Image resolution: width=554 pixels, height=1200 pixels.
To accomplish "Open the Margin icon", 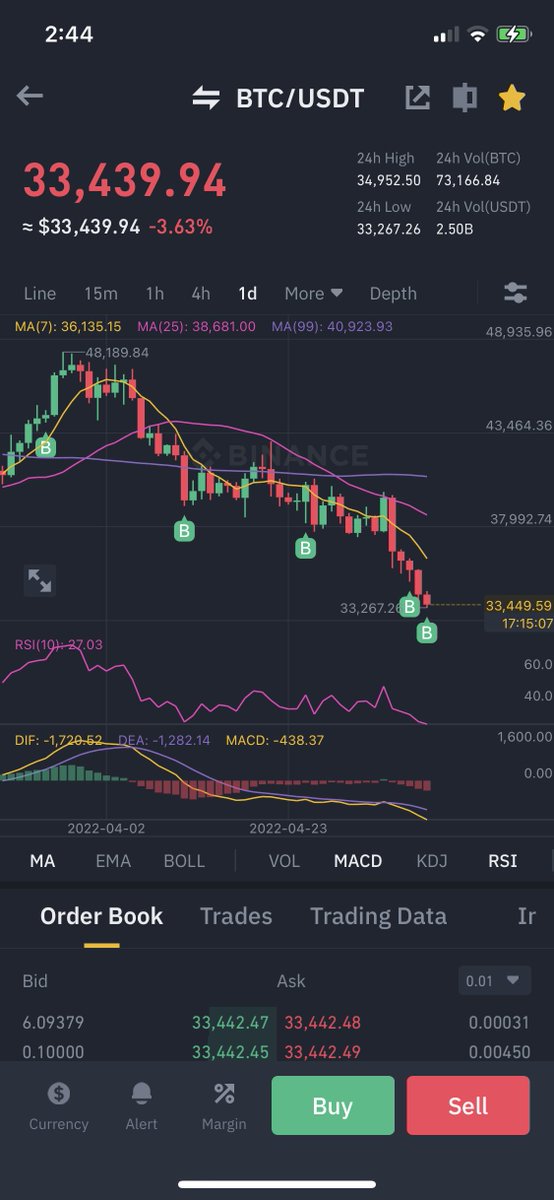I will (224, 1107).
